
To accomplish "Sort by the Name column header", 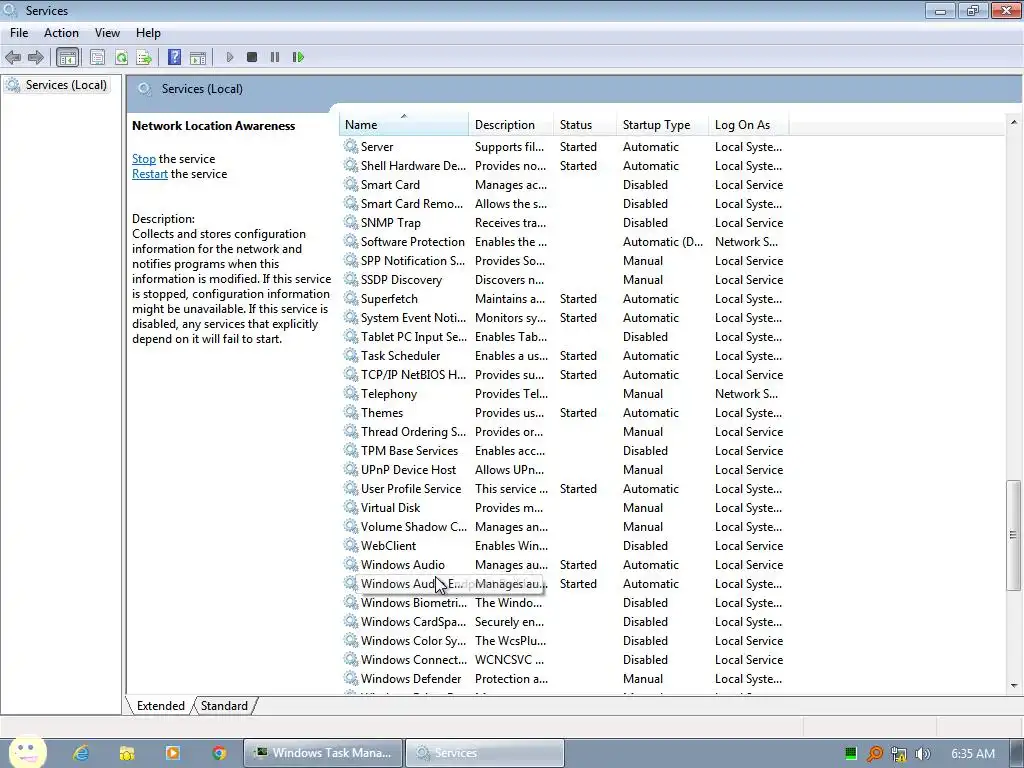I will point(404,125).
